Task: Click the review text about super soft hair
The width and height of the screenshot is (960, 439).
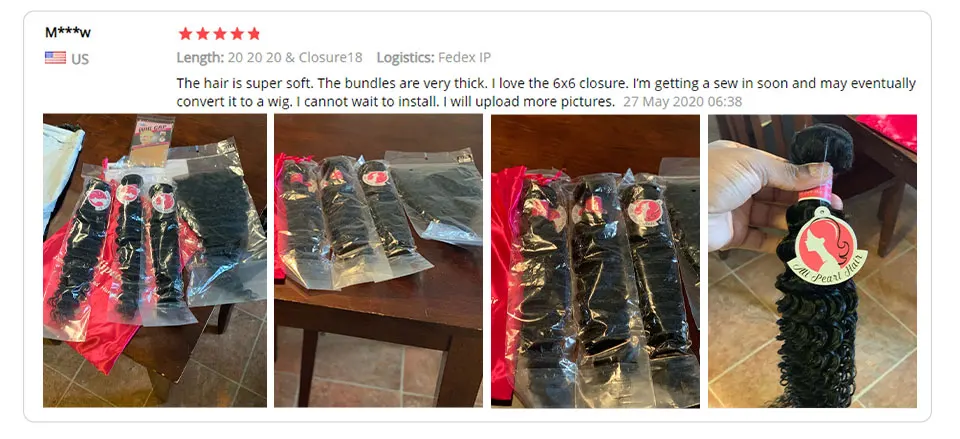Action: (546, 92)
